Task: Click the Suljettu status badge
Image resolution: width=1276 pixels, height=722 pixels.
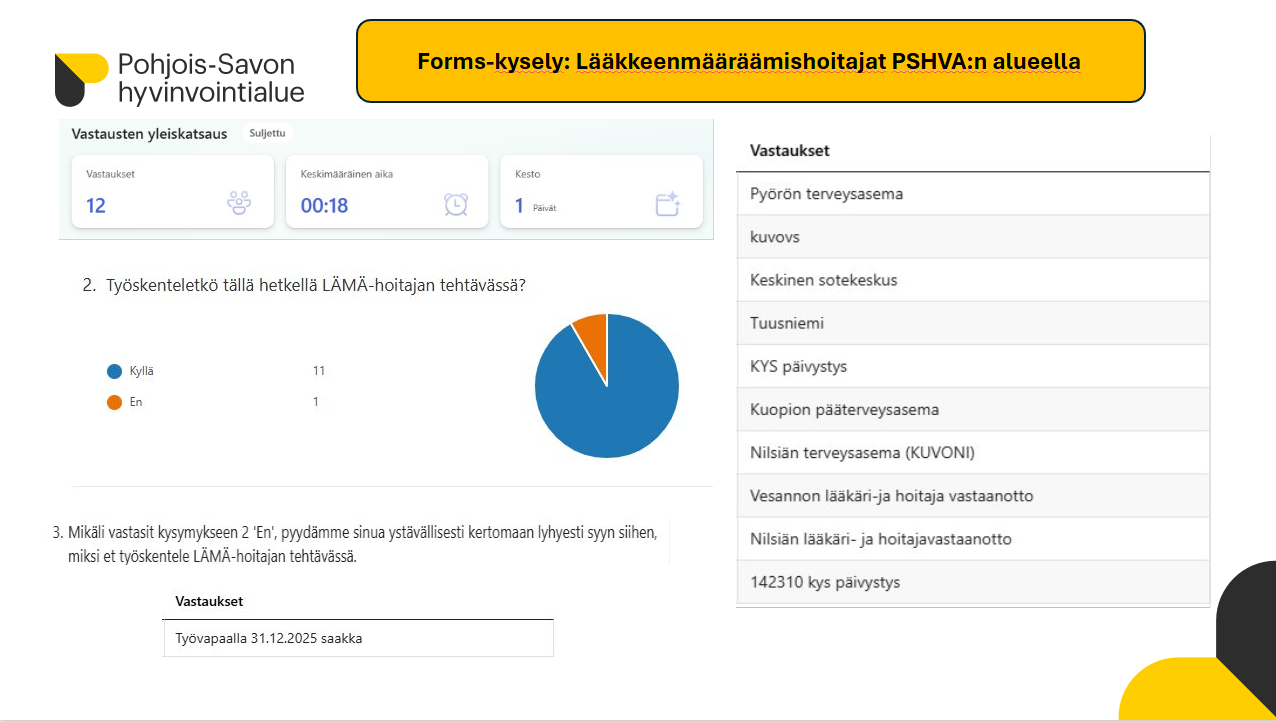Action: [x=265, y=133]
